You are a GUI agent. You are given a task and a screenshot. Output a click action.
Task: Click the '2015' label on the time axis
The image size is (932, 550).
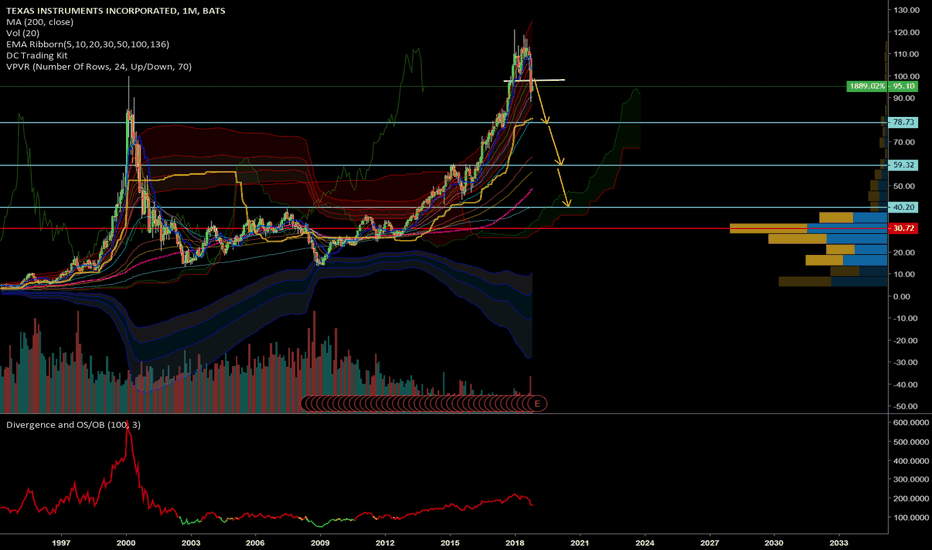tap(450, 542)
